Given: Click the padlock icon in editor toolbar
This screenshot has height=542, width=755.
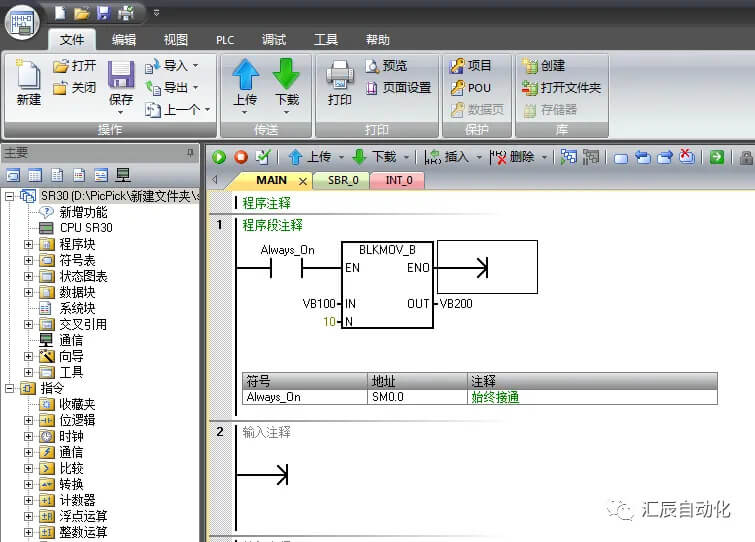Looking at the screenshot, I should (746, 157).
